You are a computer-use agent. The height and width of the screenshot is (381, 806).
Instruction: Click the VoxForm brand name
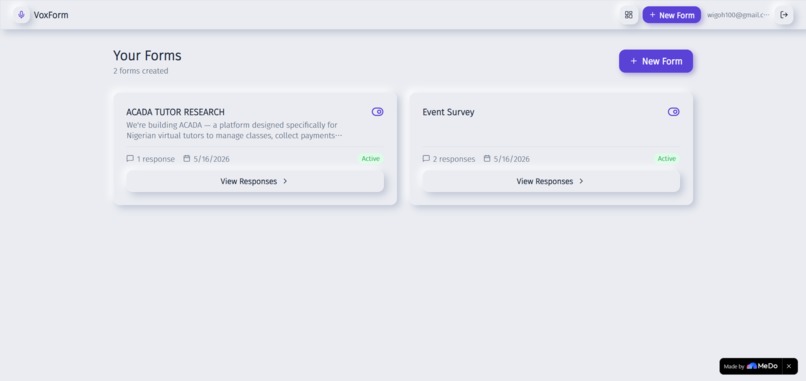click(51, 15)
